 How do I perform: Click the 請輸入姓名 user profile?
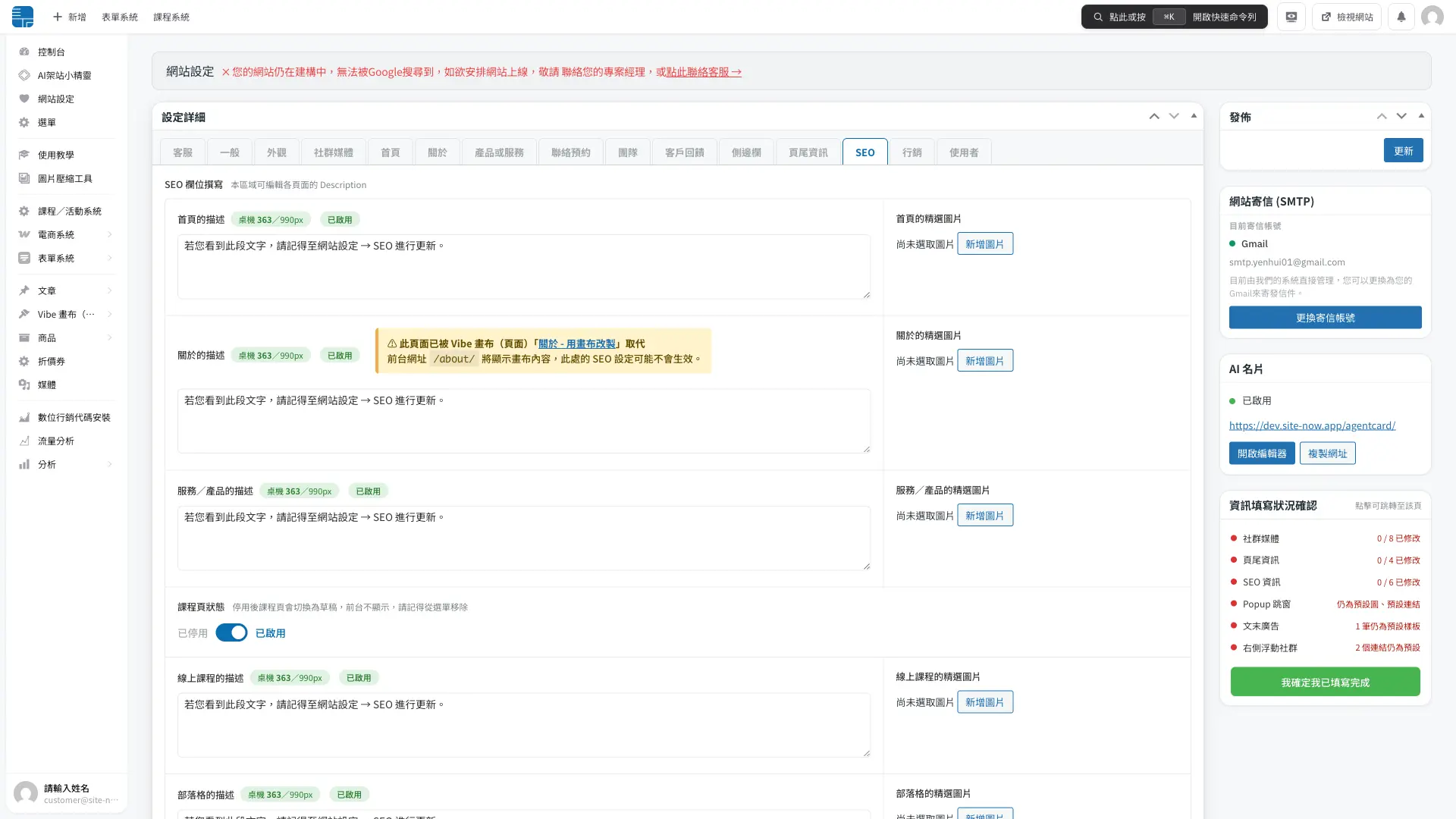pos(67,793)
